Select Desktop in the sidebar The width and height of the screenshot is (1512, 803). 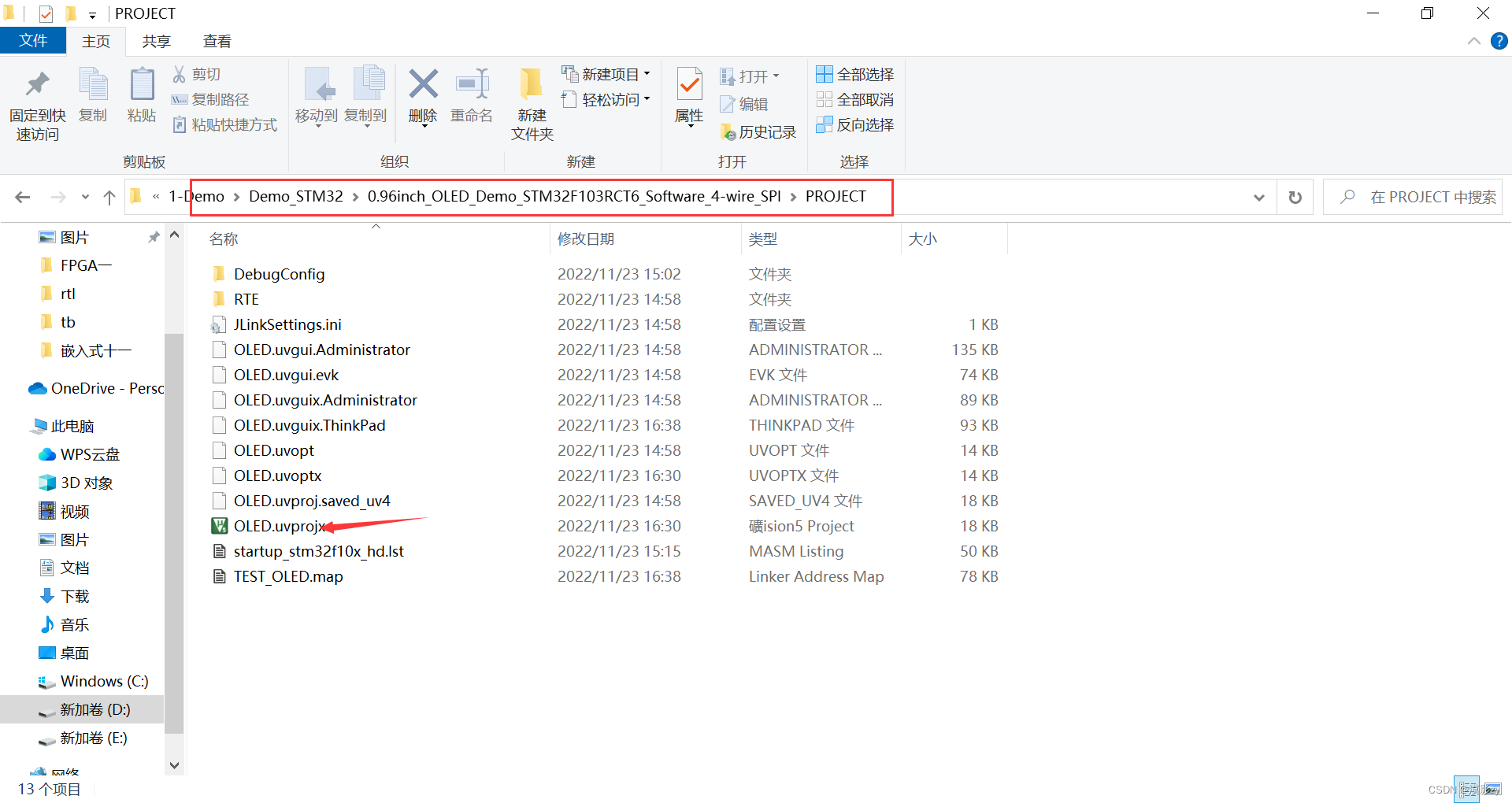coord(64,653)
